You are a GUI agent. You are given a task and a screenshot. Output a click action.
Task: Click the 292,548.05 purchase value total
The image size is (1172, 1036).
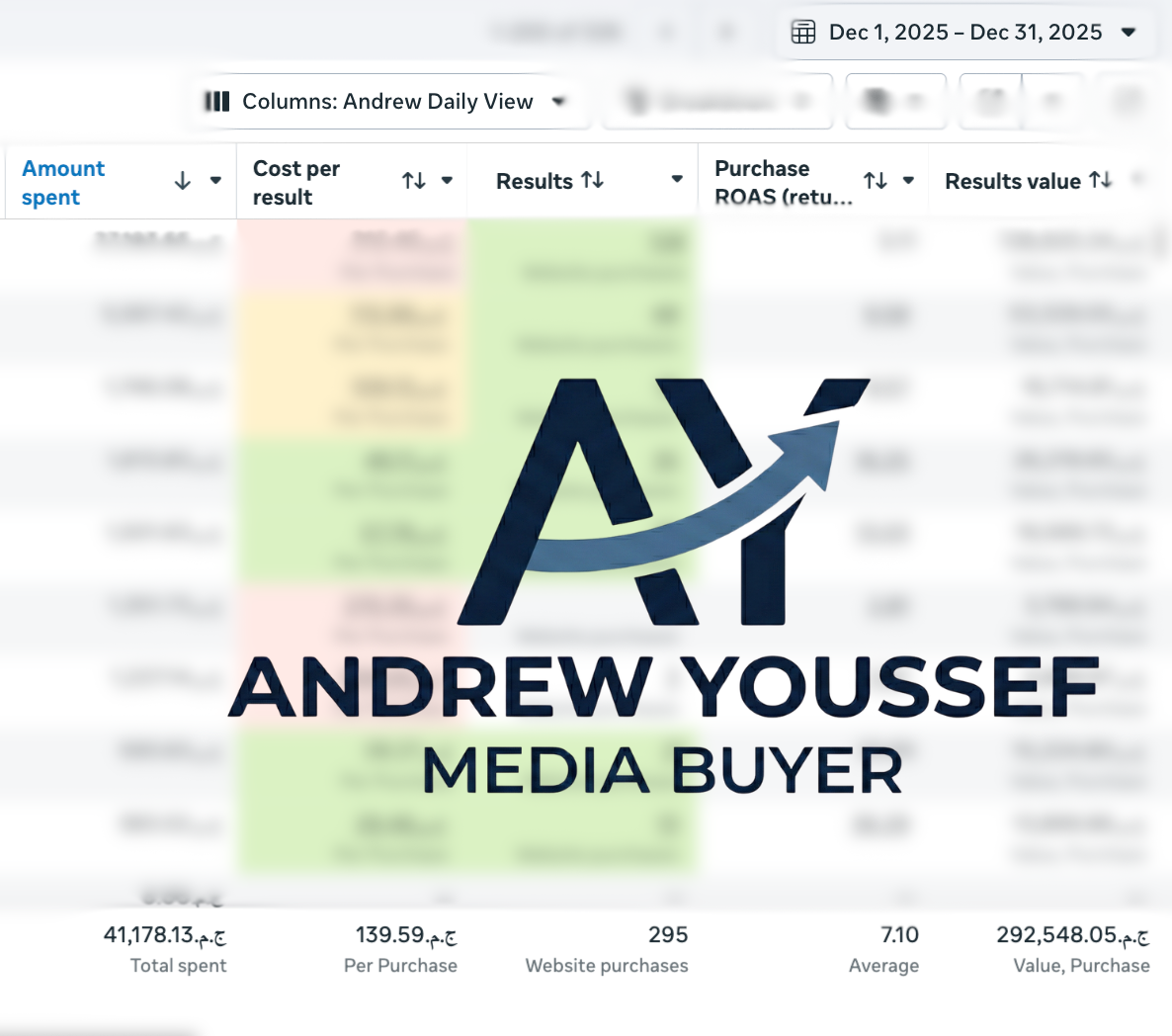pos(1072,935)
